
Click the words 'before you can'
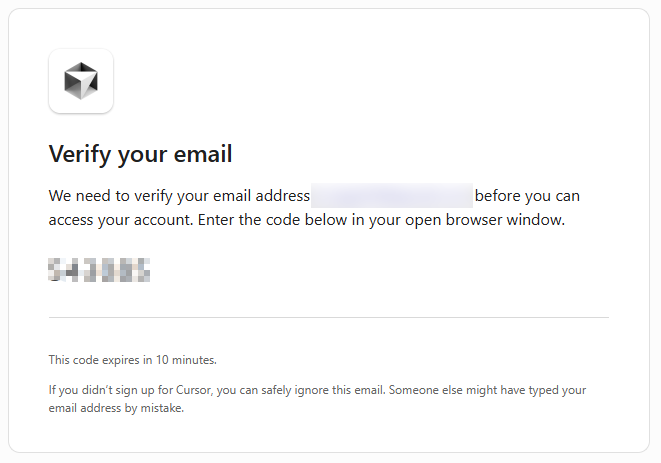pyautogui.click(x=527, y=196)
